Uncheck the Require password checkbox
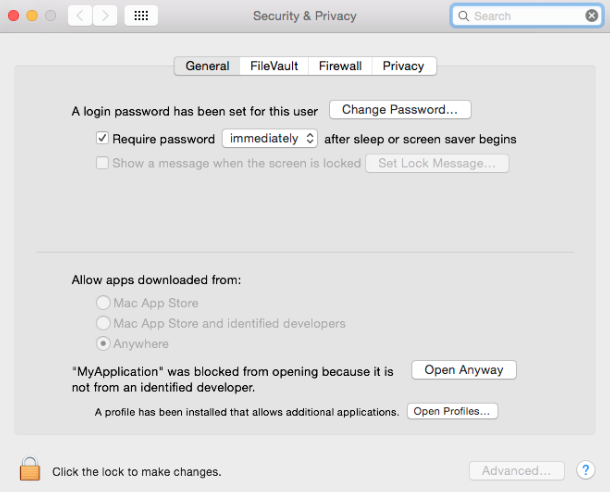Image resolution: width=610 pixels, height=492 pixels. [102, 138]
